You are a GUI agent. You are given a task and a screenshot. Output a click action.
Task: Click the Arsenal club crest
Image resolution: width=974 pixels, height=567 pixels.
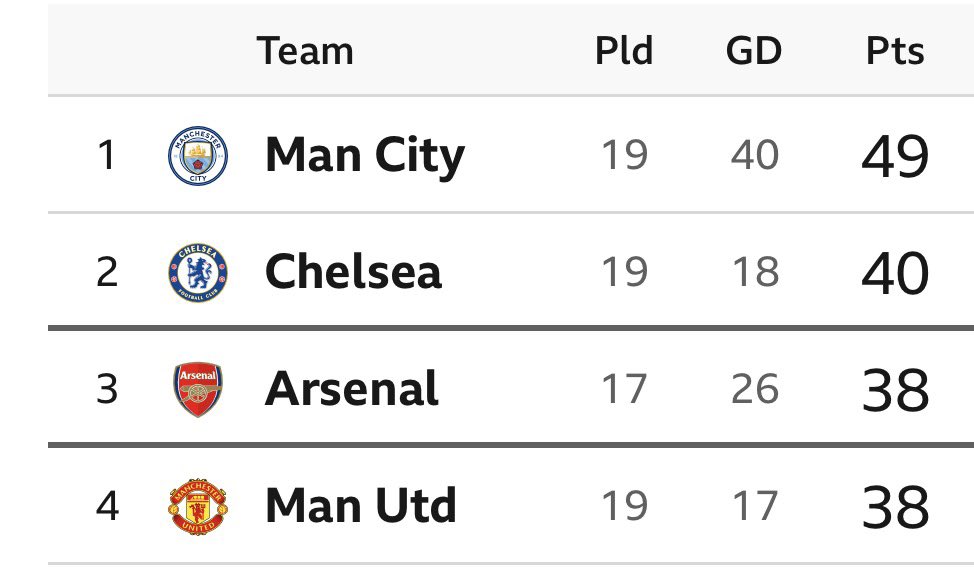click(x=198, y=389)
